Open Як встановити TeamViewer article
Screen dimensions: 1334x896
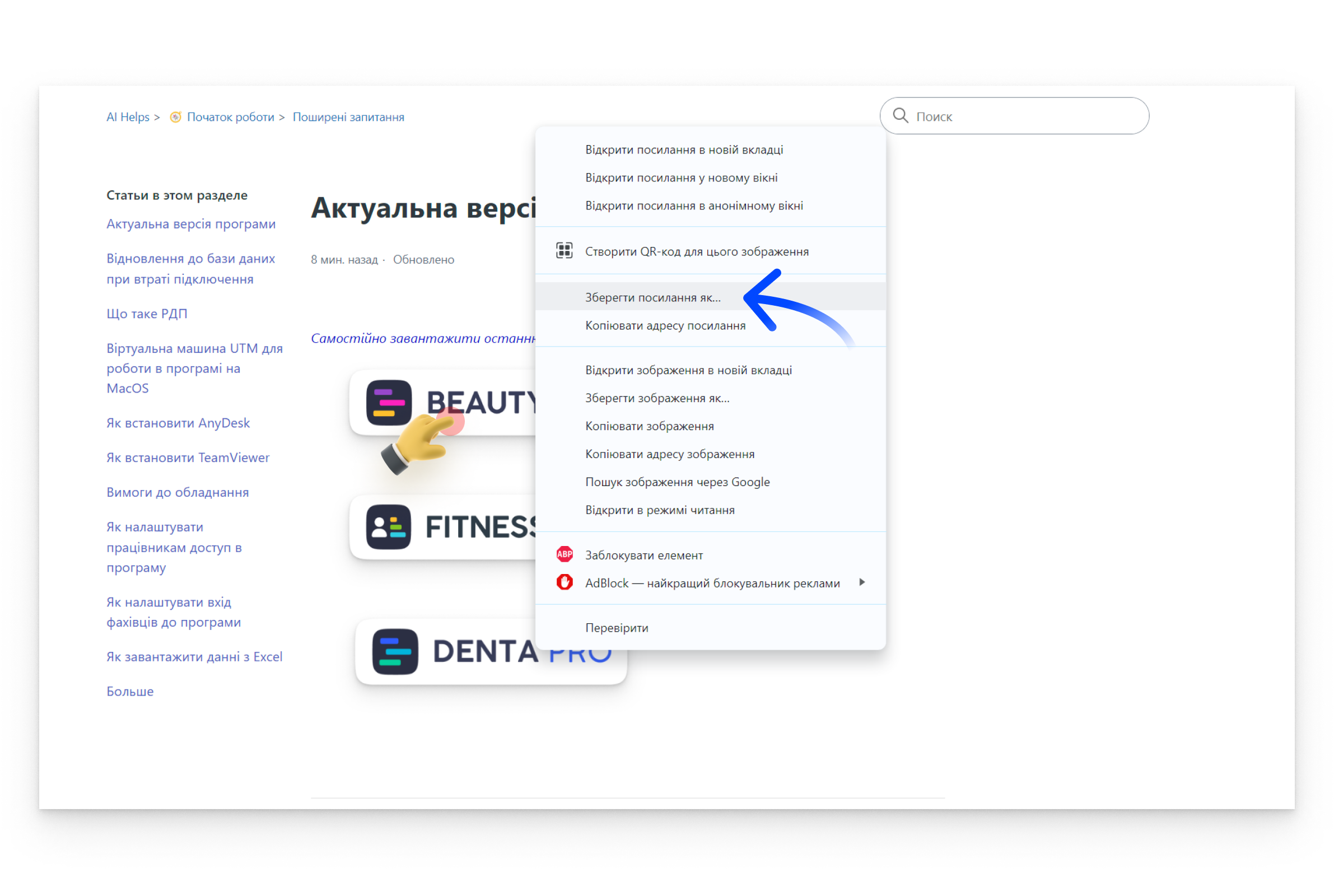pos(188,458)
